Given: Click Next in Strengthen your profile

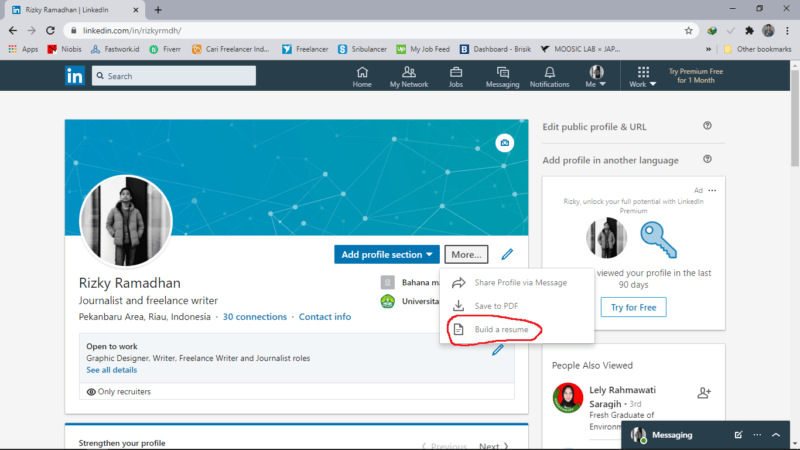Looking at the screenshot, I should pos(494,446).
